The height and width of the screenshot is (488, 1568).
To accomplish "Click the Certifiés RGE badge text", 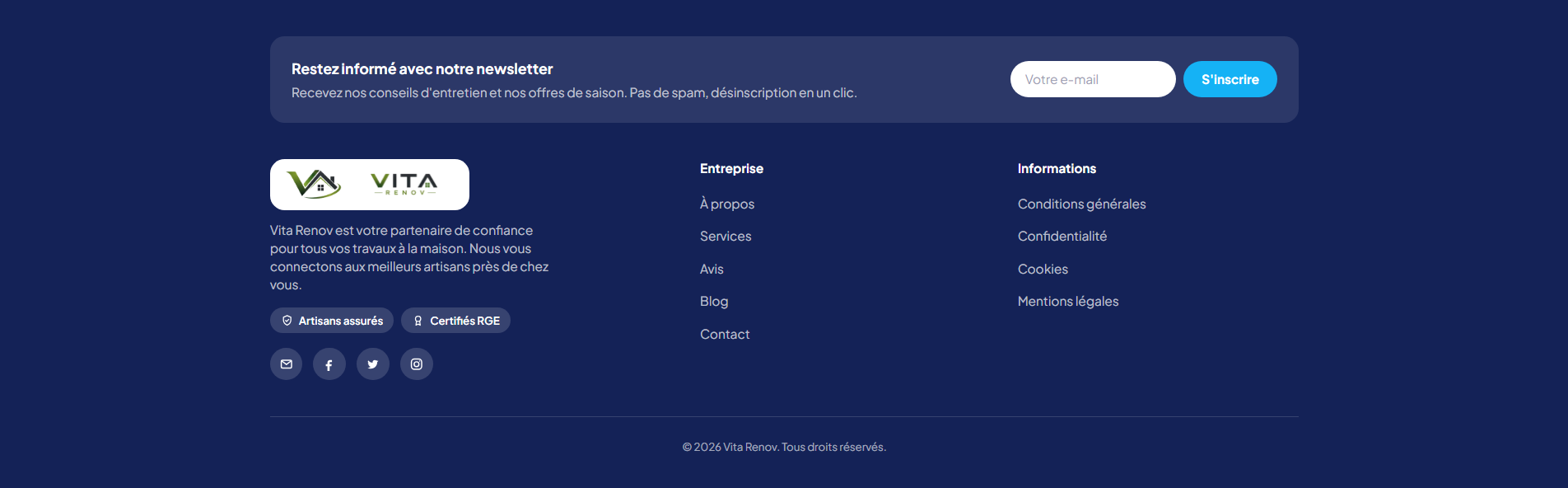I will (x=465, y=321).
